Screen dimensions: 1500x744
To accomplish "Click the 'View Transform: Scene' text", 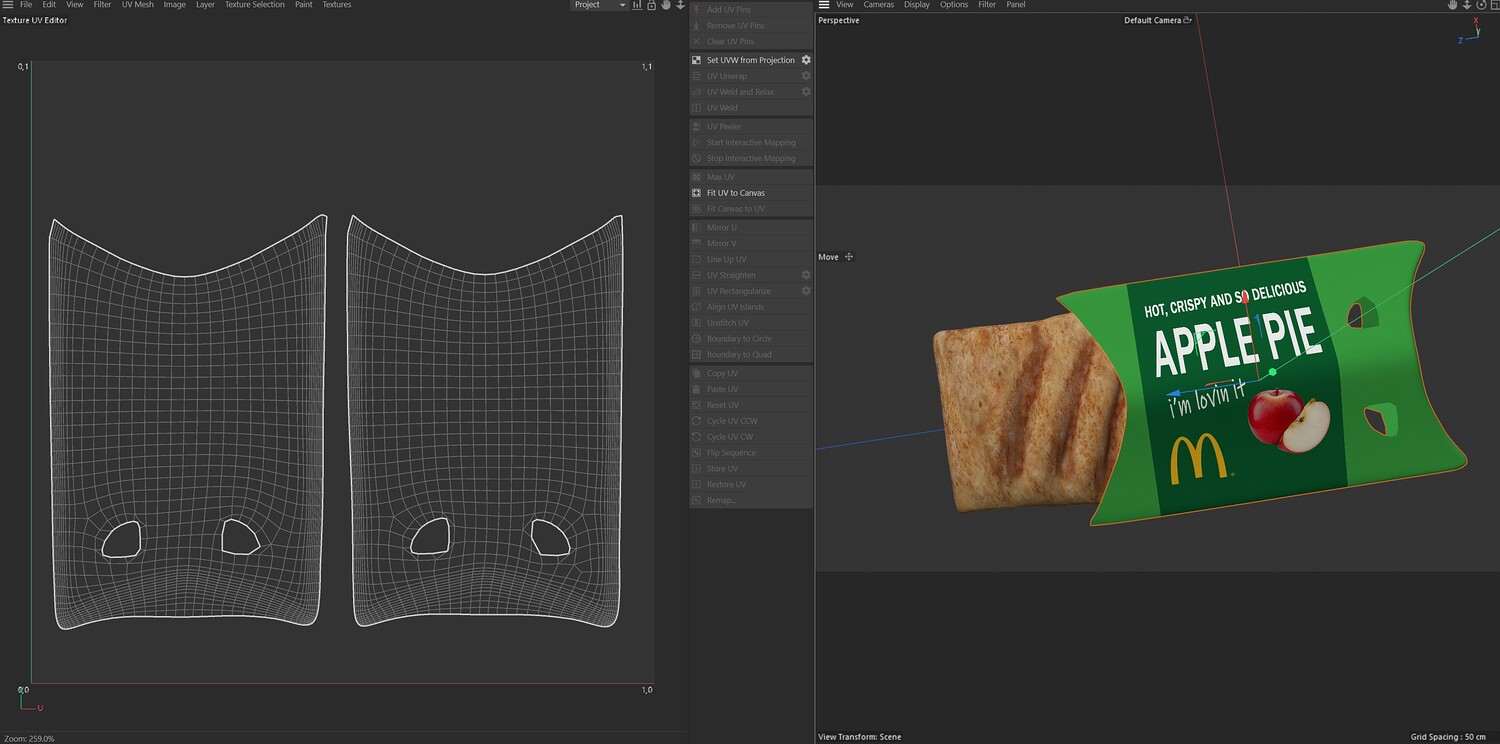I will pos(860,737).
